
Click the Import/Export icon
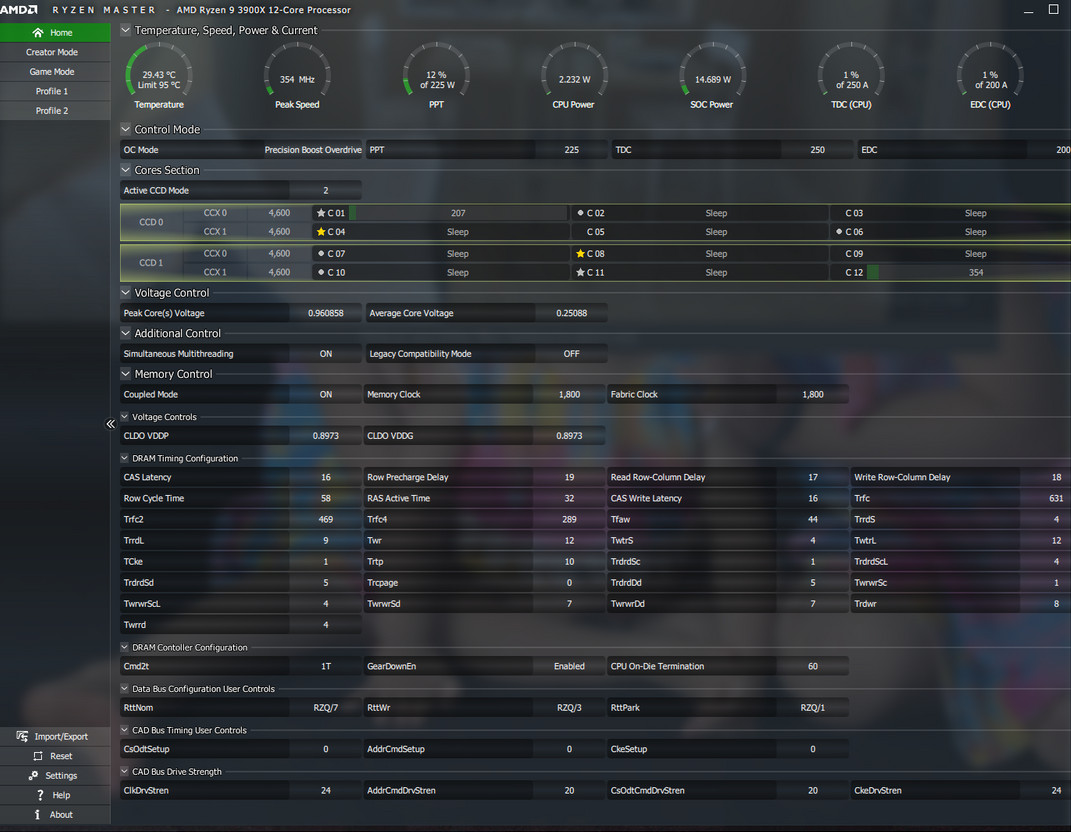click(23, 736)
